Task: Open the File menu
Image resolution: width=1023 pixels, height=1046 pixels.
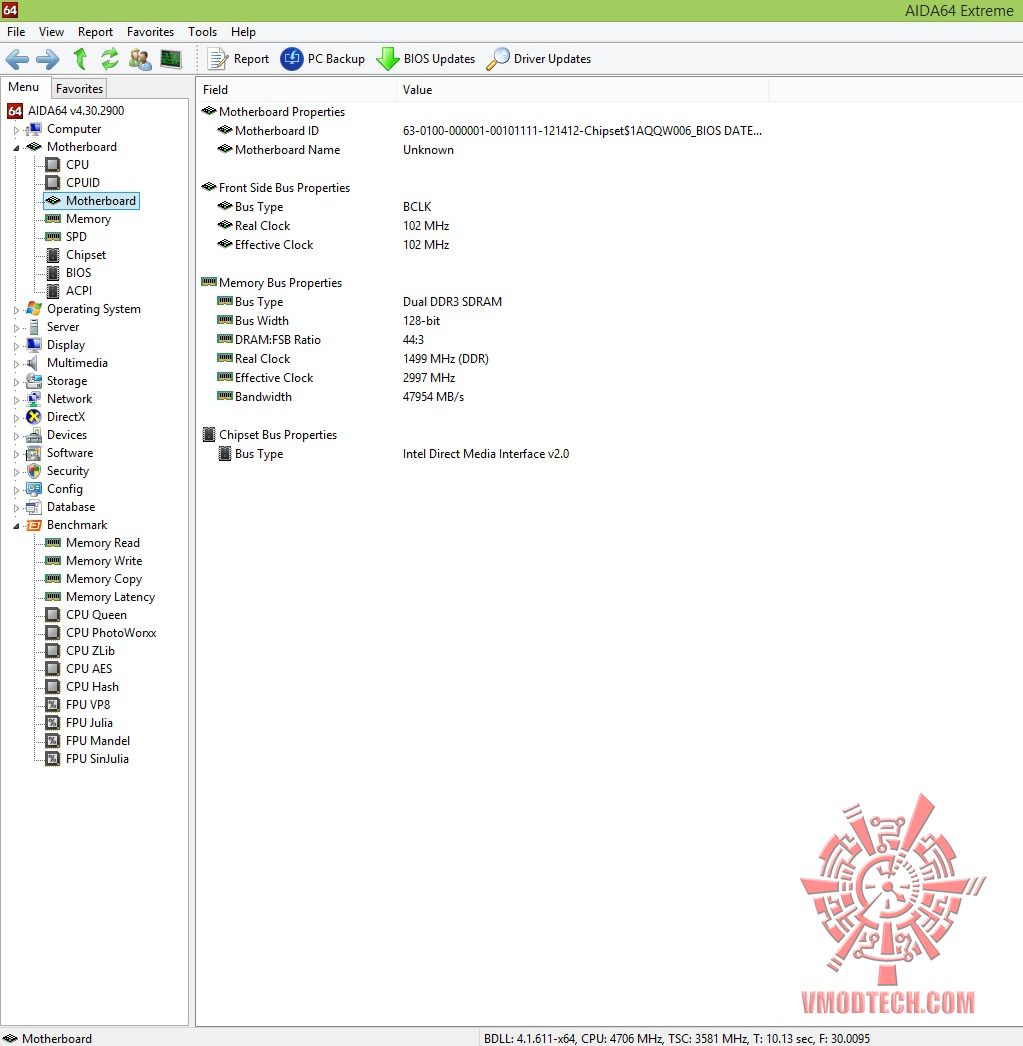Action: 16,31
